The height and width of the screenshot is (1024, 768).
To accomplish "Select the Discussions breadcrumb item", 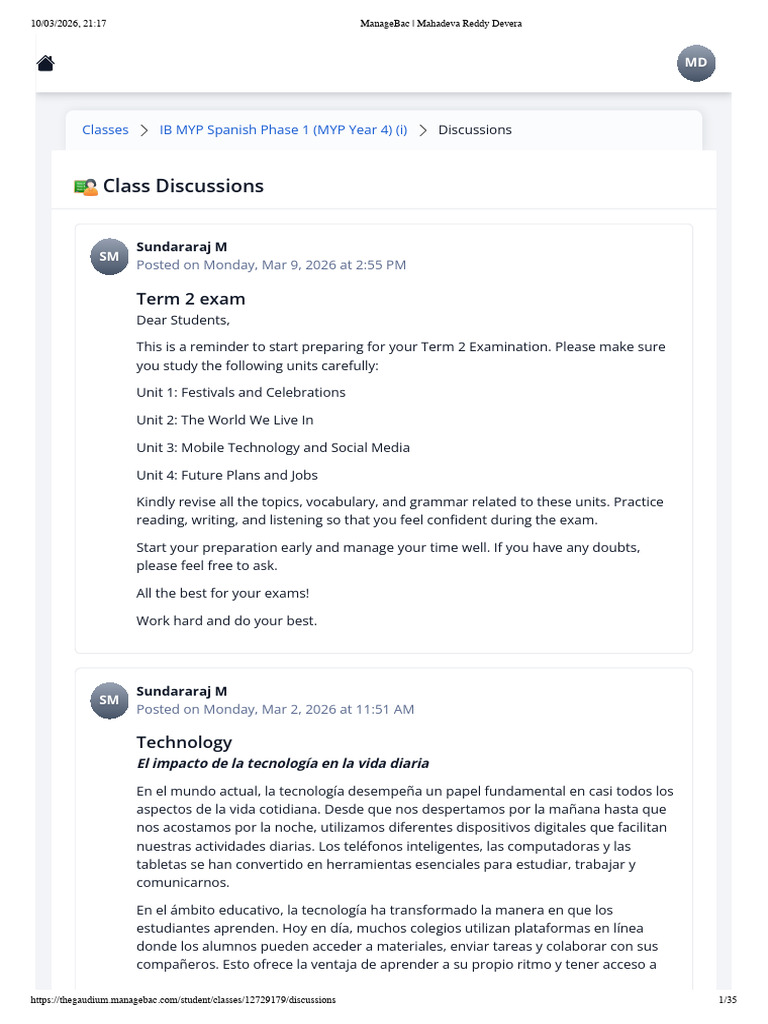I will [475, 130].
